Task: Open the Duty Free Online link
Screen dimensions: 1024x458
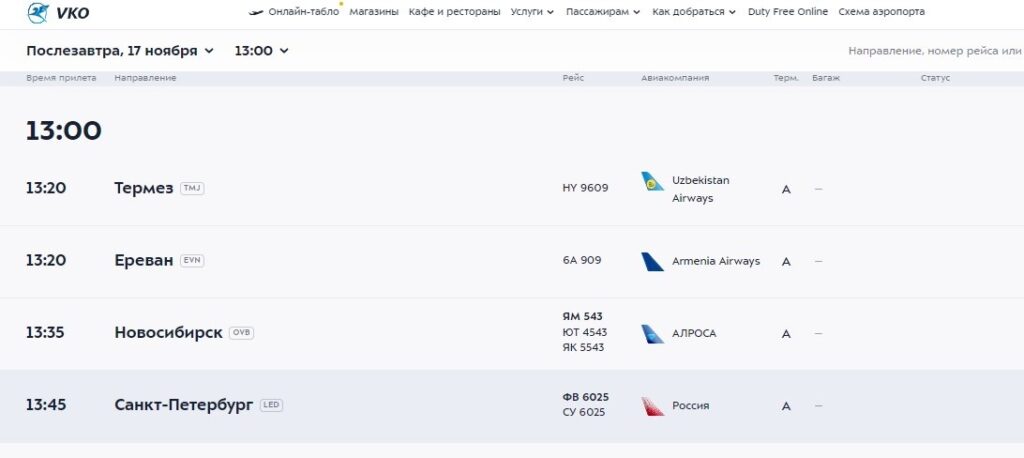Action: [x=788, y=12]
